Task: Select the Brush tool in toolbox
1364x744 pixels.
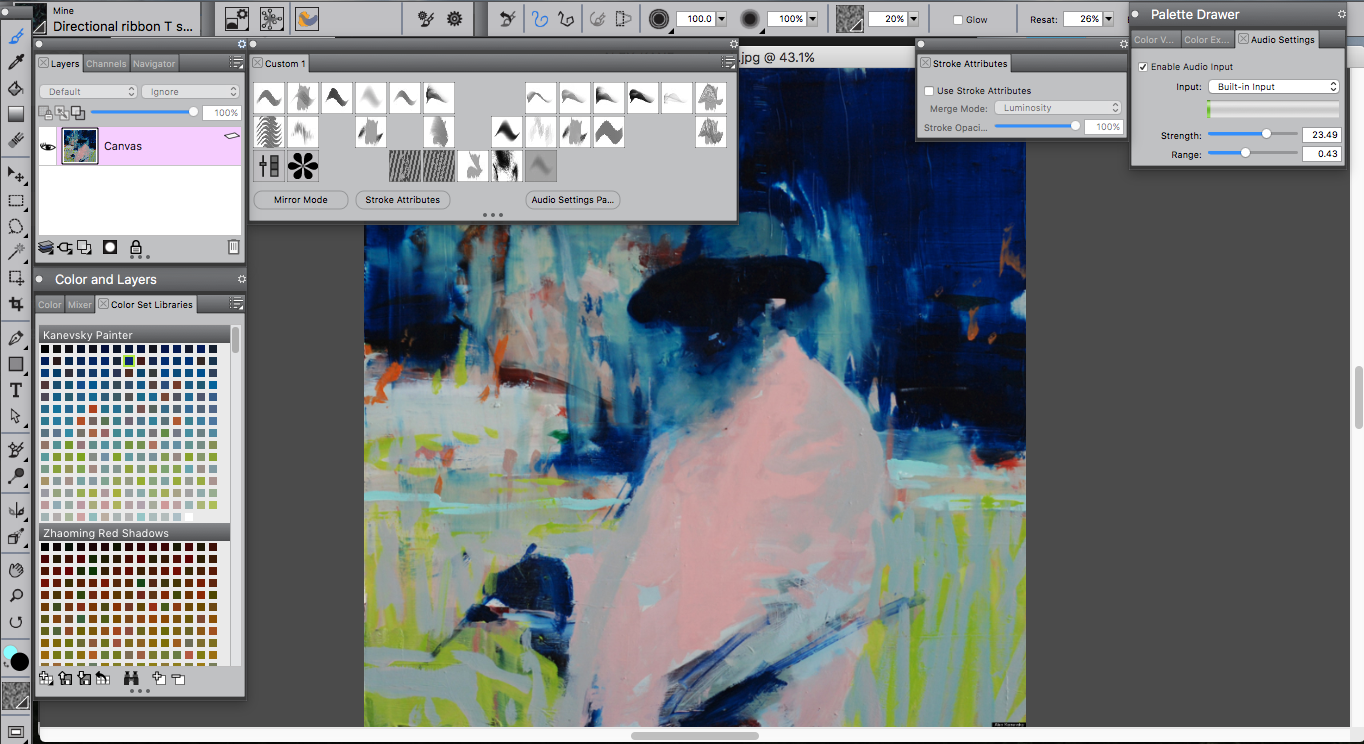Action: (16, 37)
